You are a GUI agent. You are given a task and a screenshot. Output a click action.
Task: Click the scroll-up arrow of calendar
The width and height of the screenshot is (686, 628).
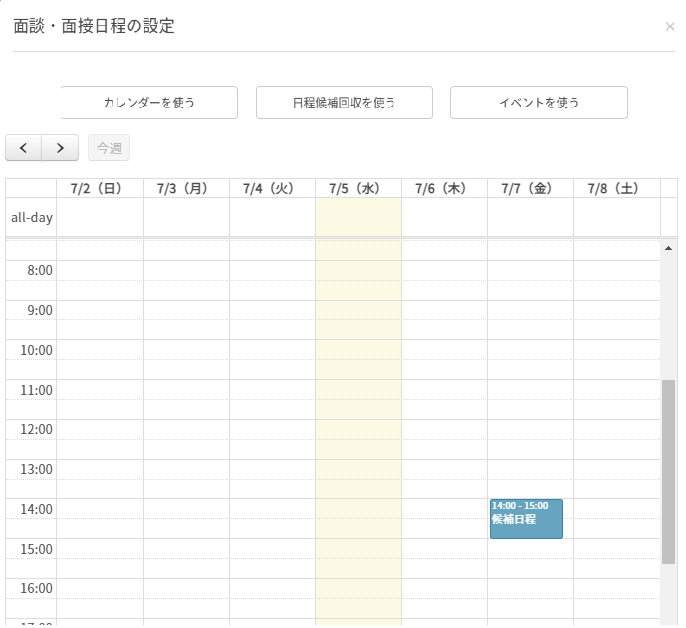(x=668, y=247)
